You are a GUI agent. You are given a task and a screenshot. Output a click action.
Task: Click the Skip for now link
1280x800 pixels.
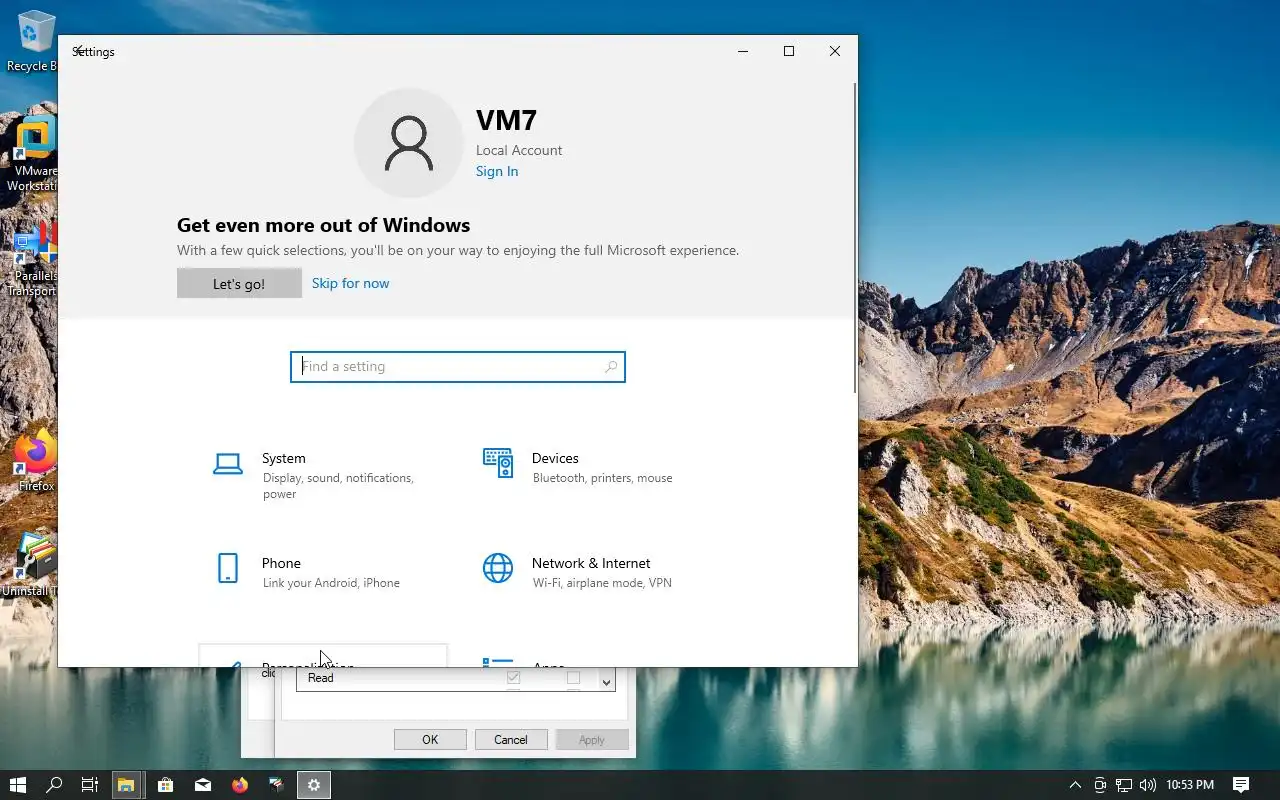click(x=350, y=283)
